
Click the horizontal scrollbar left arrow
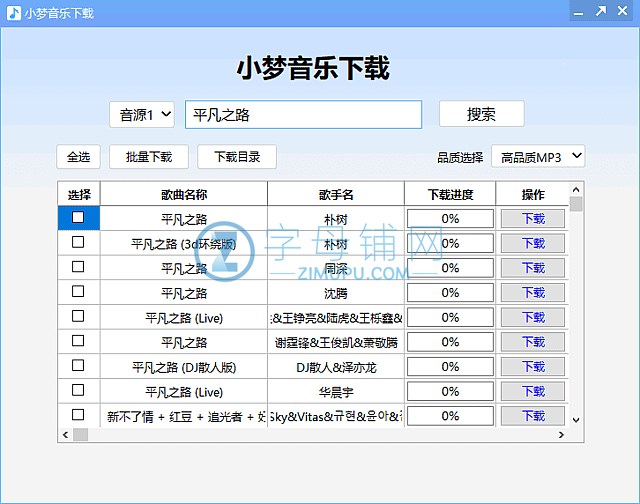(66, 435)
